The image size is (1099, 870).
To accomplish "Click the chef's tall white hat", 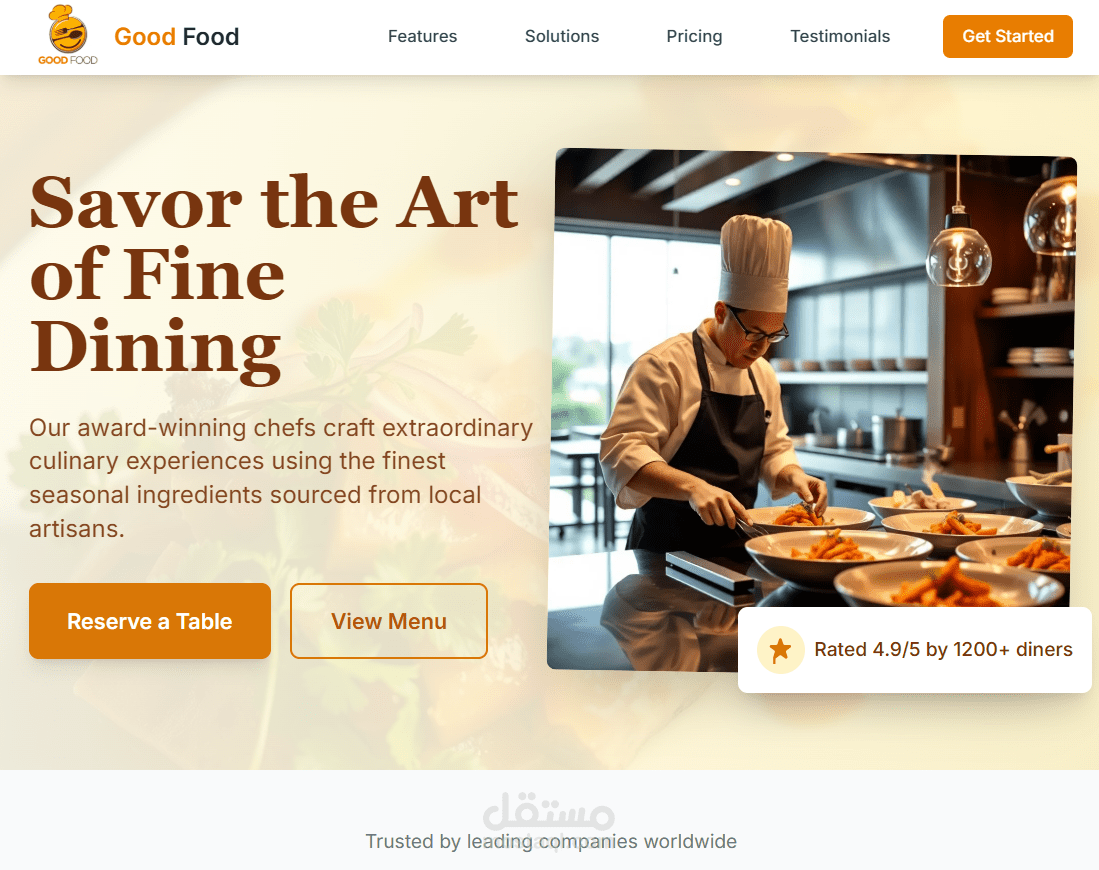I will [756, 263].
